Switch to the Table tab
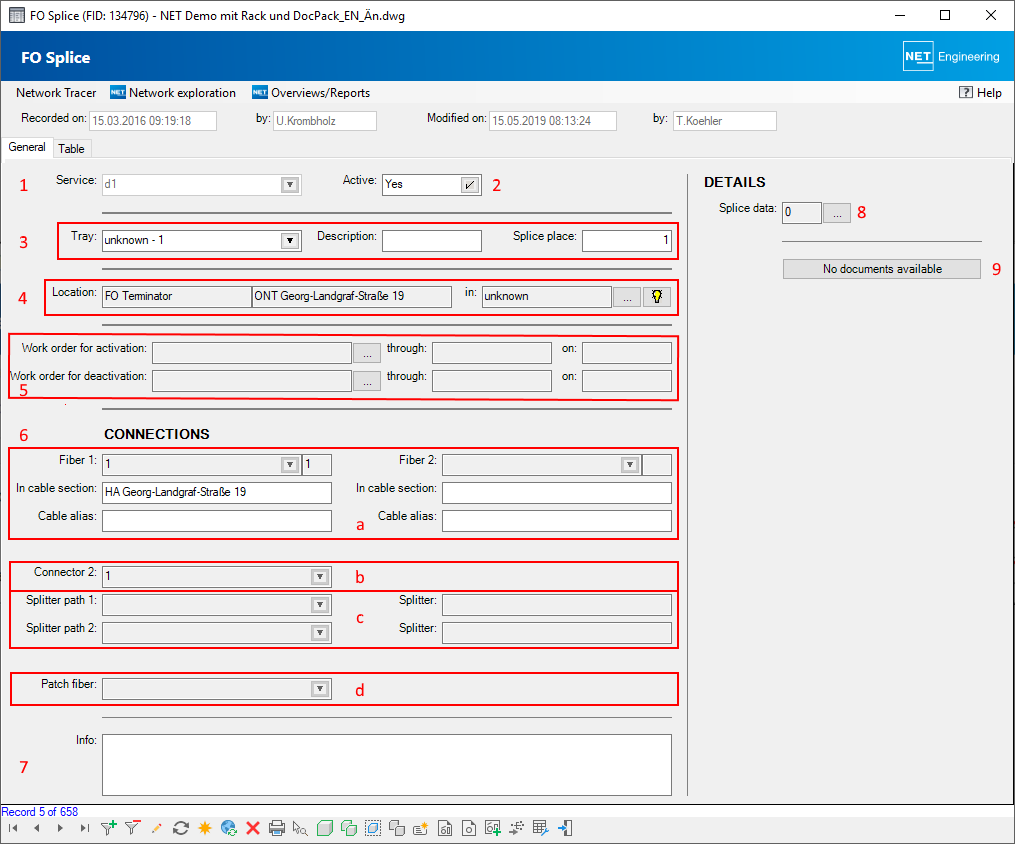 click(71, 149)
